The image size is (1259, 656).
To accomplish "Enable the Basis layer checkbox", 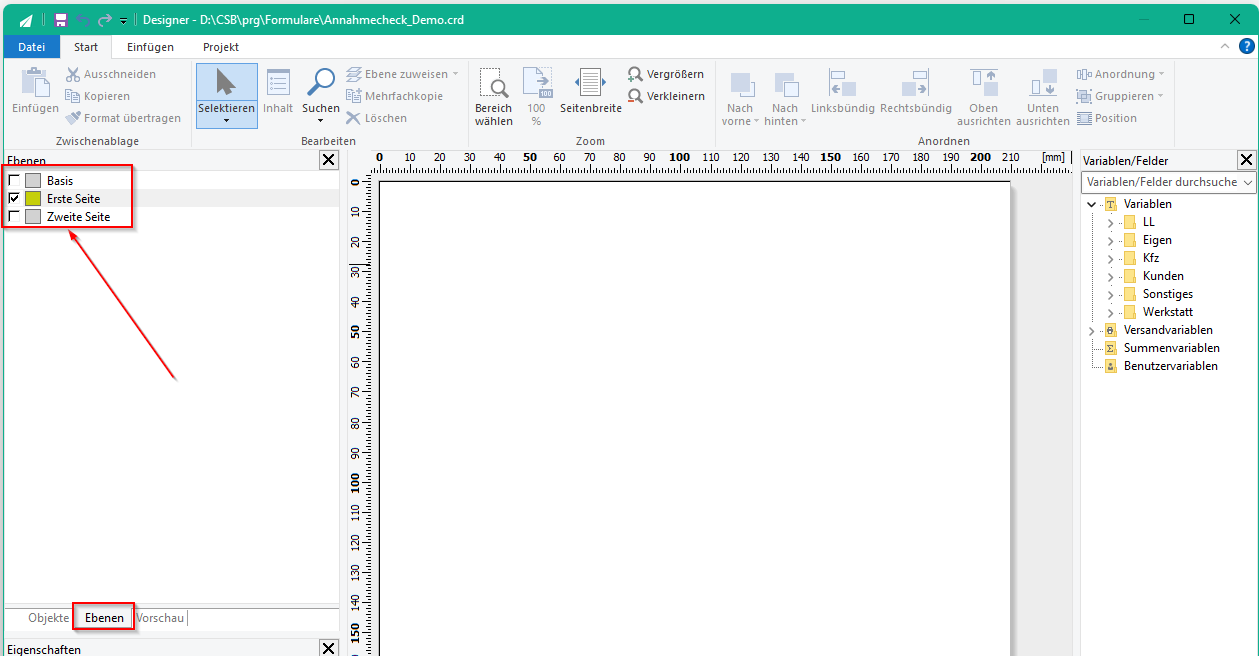I will click(x=14, y=181).
